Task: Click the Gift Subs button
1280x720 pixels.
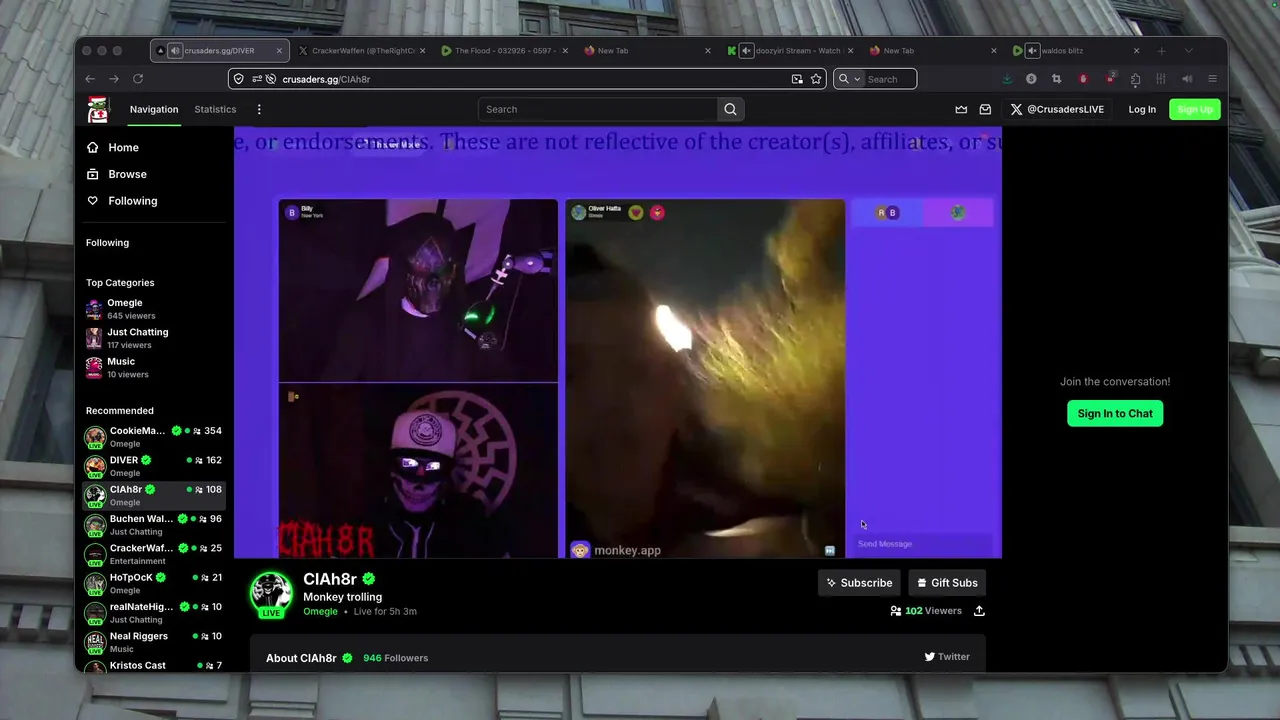Action: point(947,583)
